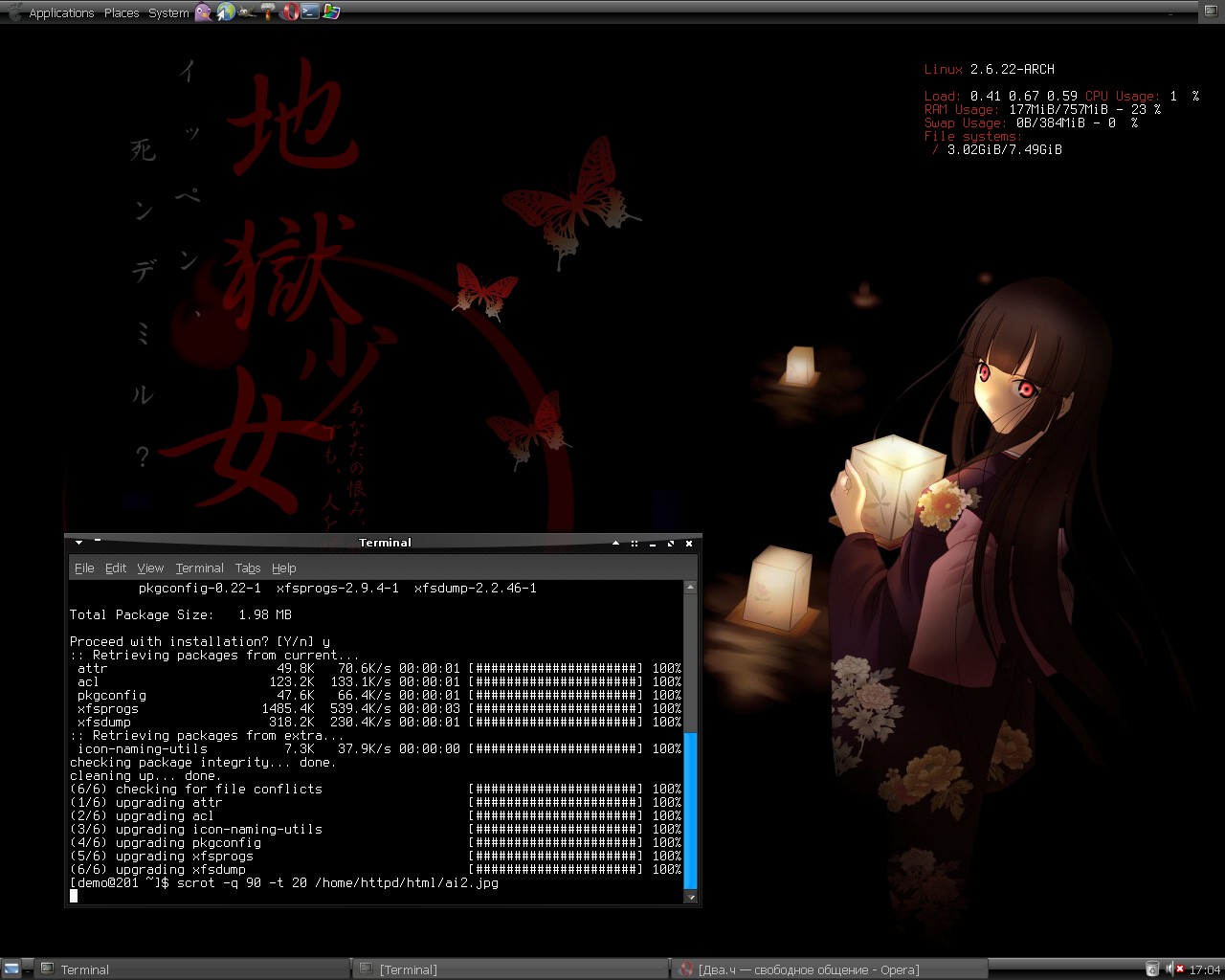Shade the Terminal window using the up-arrow button
This screenshot has width=1225, height=980.
tap(615, 543)
